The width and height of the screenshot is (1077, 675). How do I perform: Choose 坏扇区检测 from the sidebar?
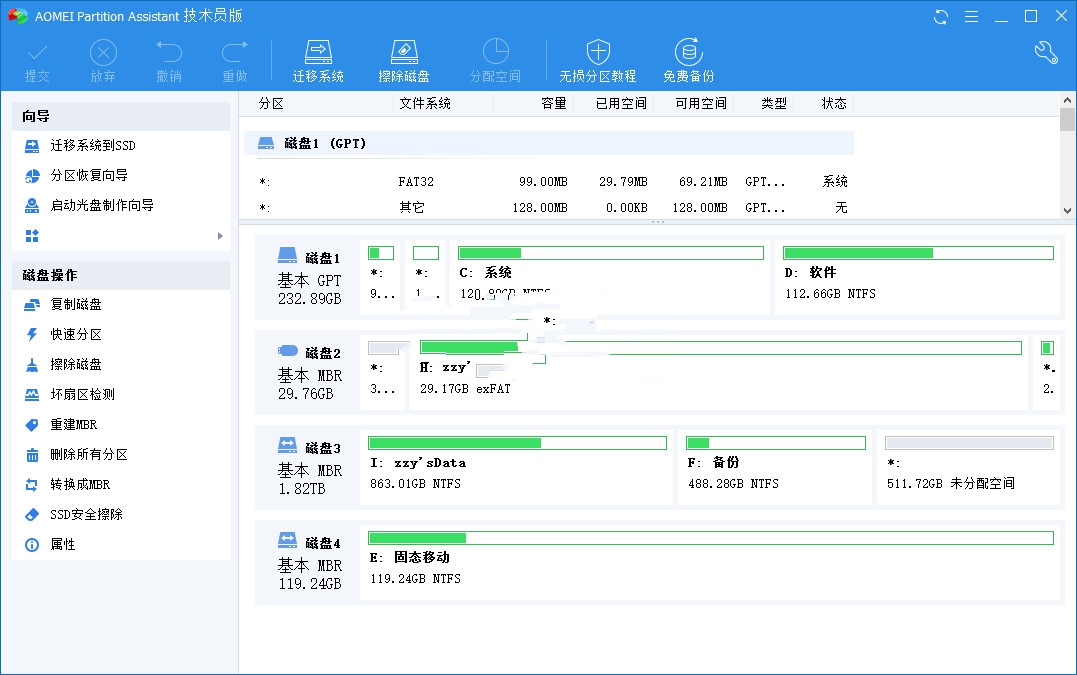(x=82, y=394)
